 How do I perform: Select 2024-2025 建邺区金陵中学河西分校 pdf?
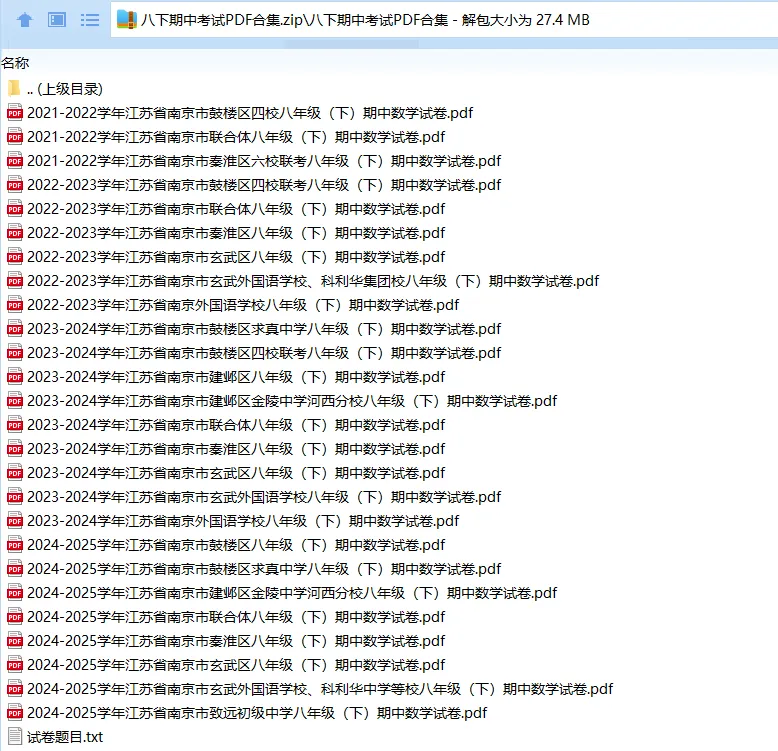pyautogui.click(x=282, y=593)
